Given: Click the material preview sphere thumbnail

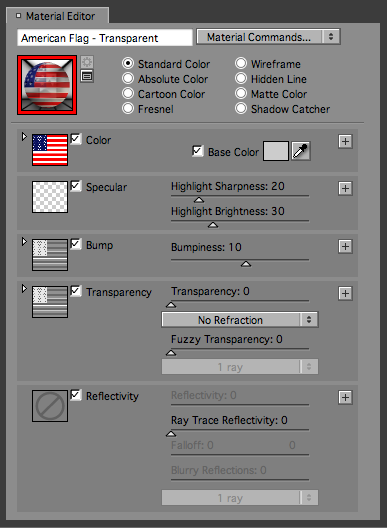Looking at the screenshot, I should point(47,85).
